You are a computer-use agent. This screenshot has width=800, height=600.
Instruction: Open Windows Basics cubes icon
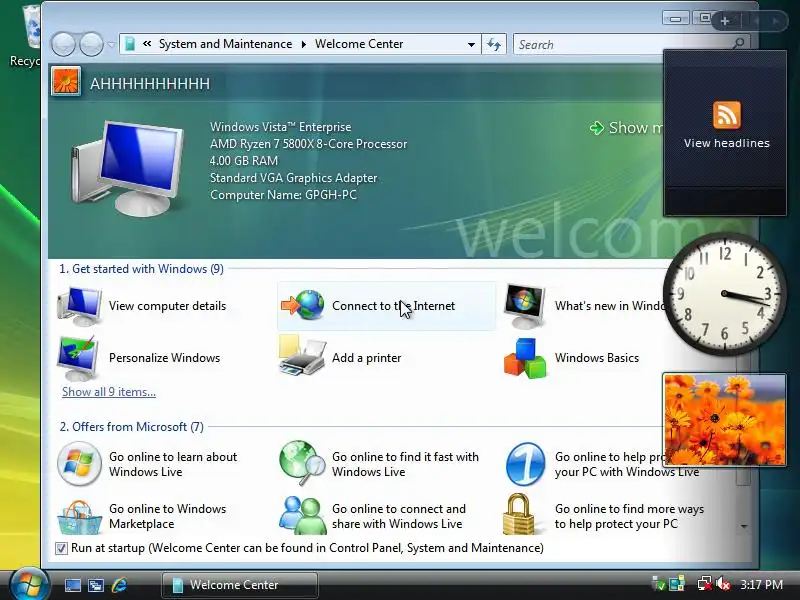tap(525, 358)
